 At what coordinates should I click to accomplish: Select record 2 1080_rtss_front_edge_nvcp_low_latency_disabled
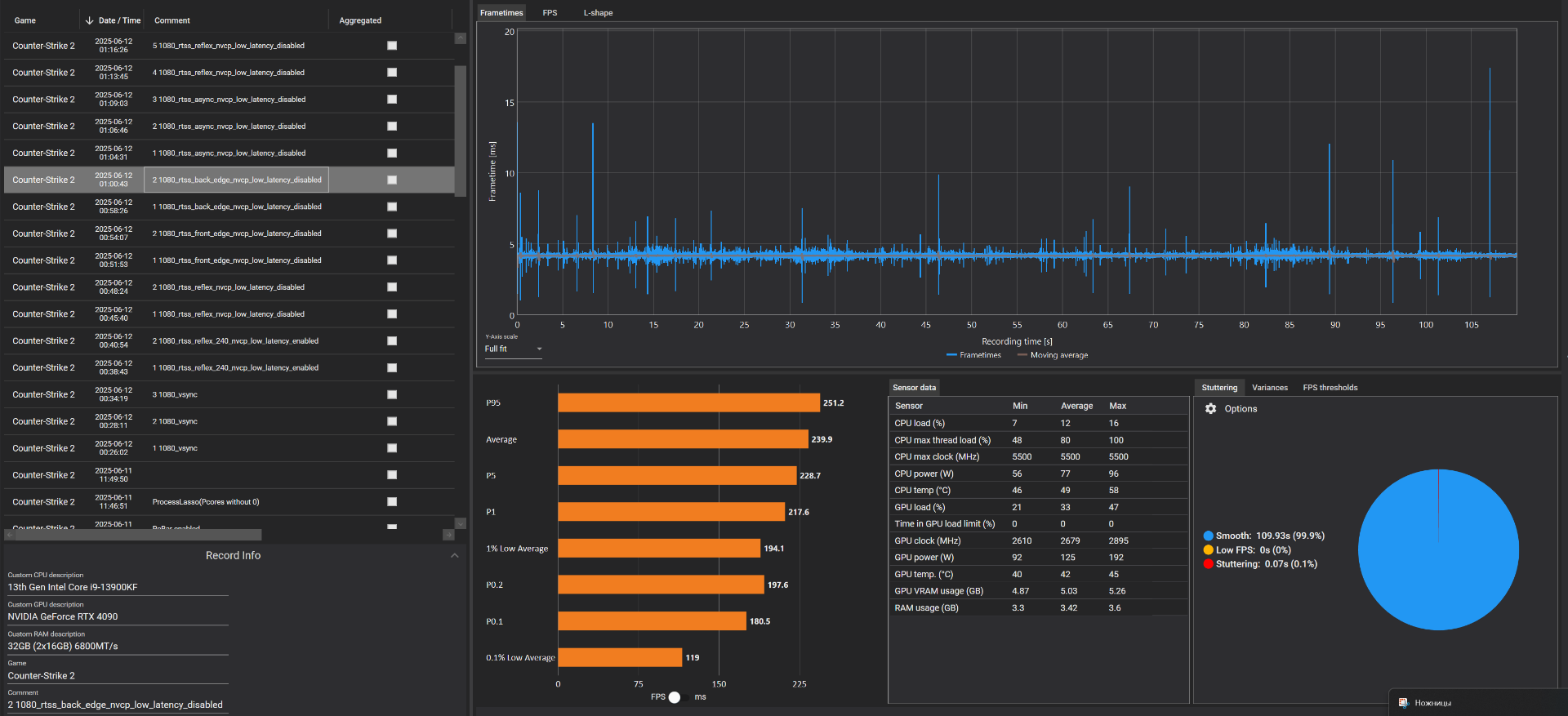[229, 233]
